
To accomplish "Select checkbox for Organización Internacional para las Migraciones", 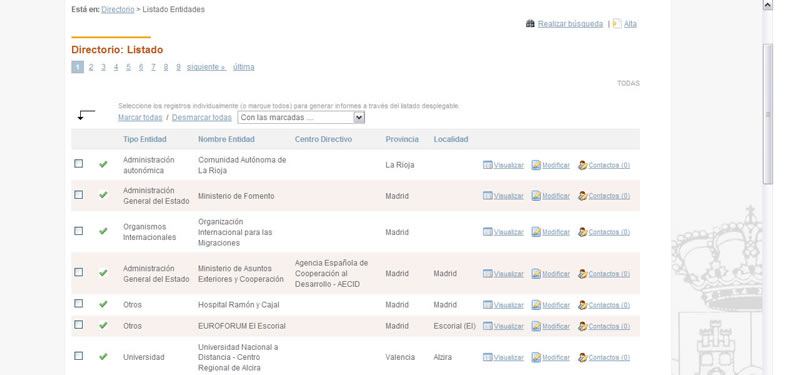I will [x=79, y=231].
